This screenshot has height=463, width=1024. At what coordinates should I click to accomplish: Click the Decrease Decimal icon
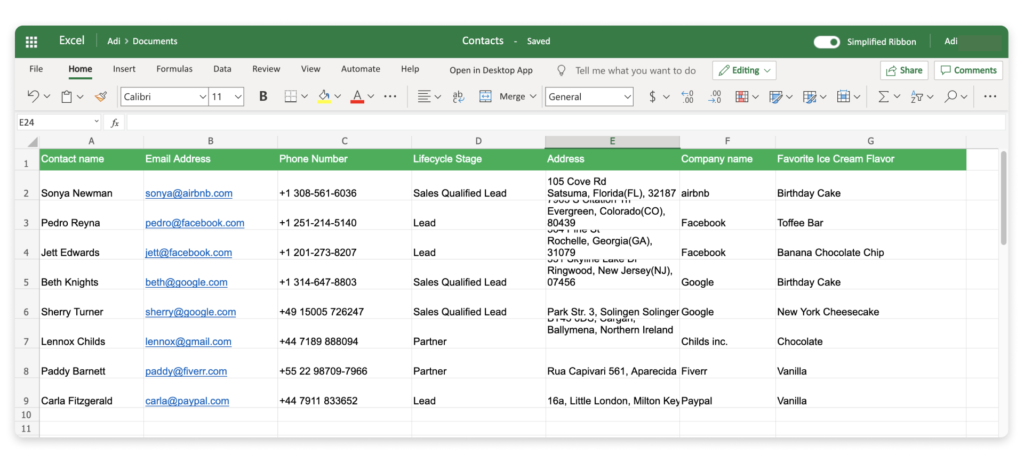[714, 97]
